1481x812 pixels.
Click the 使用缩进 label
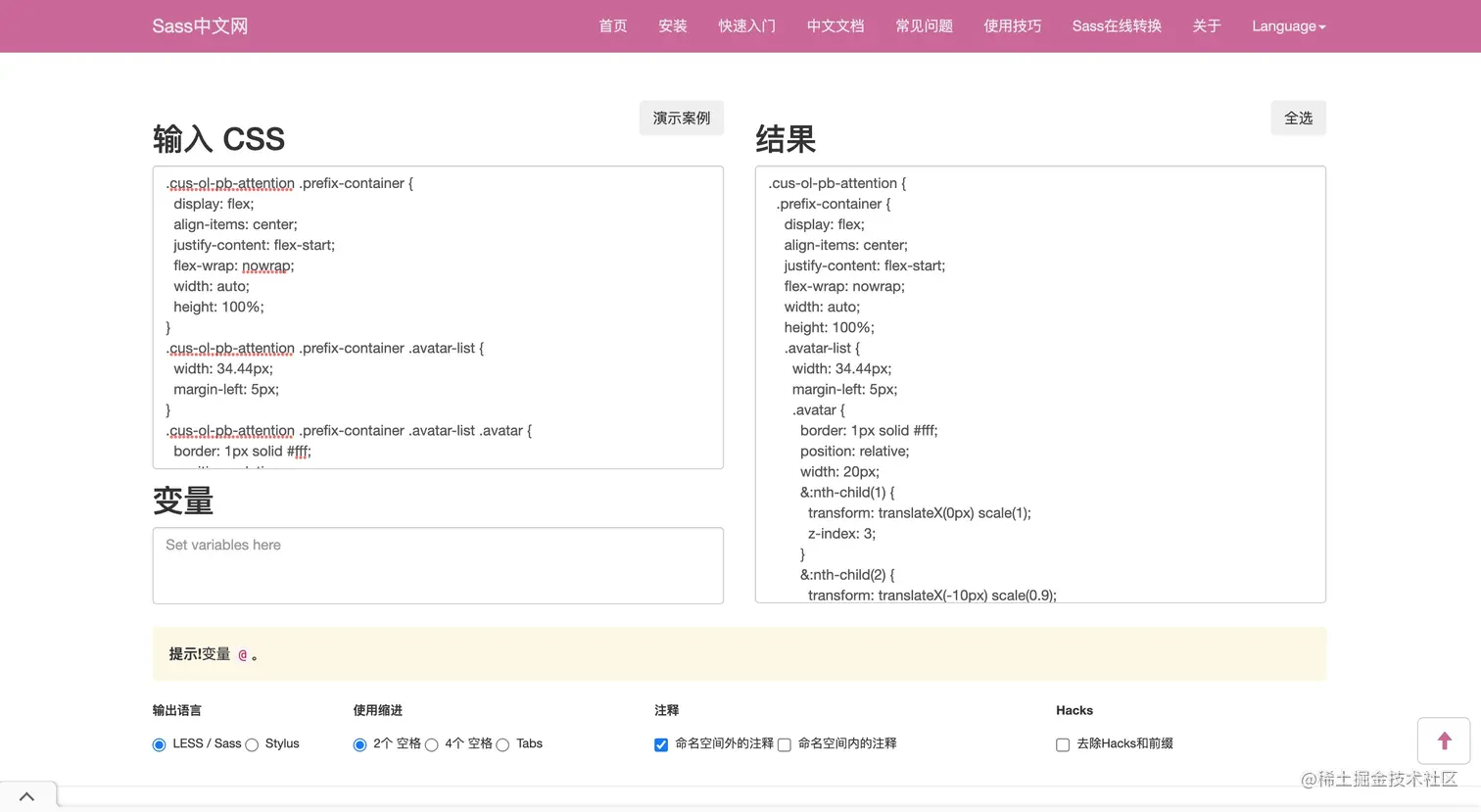(378, 710)
